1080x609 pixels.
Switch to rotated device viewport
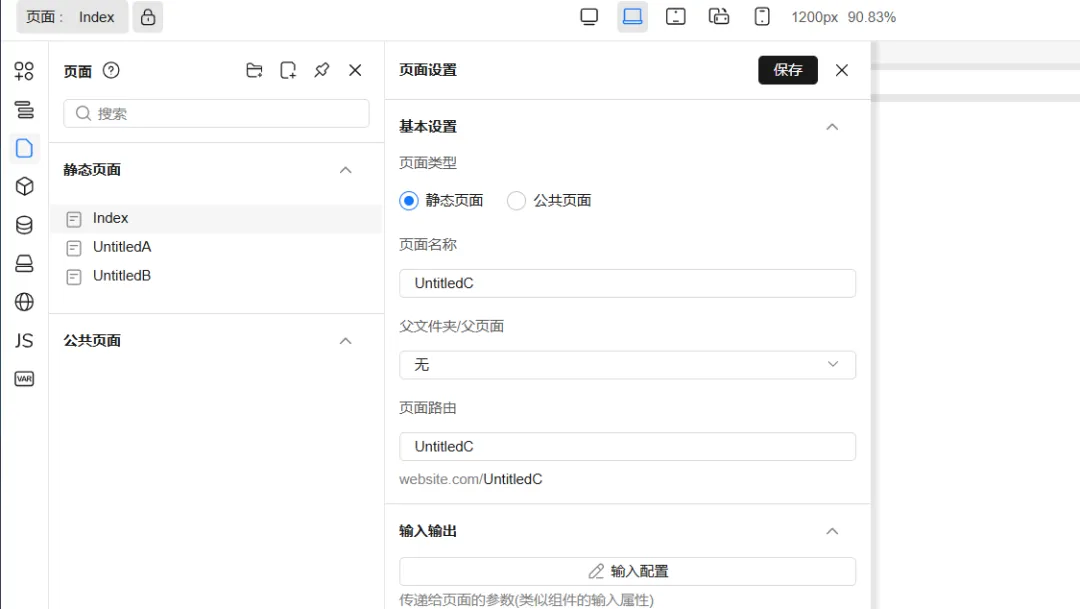click(x=718, y=17)
